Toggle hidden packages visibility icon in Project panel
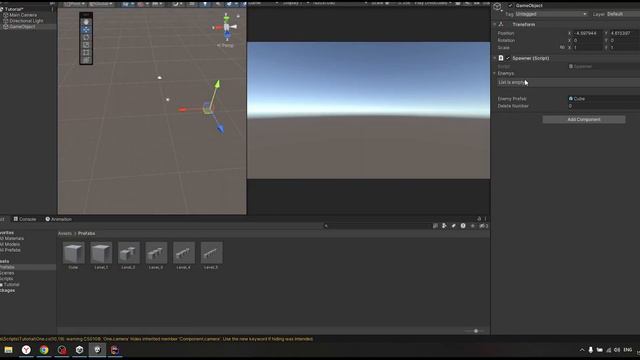 483,226
